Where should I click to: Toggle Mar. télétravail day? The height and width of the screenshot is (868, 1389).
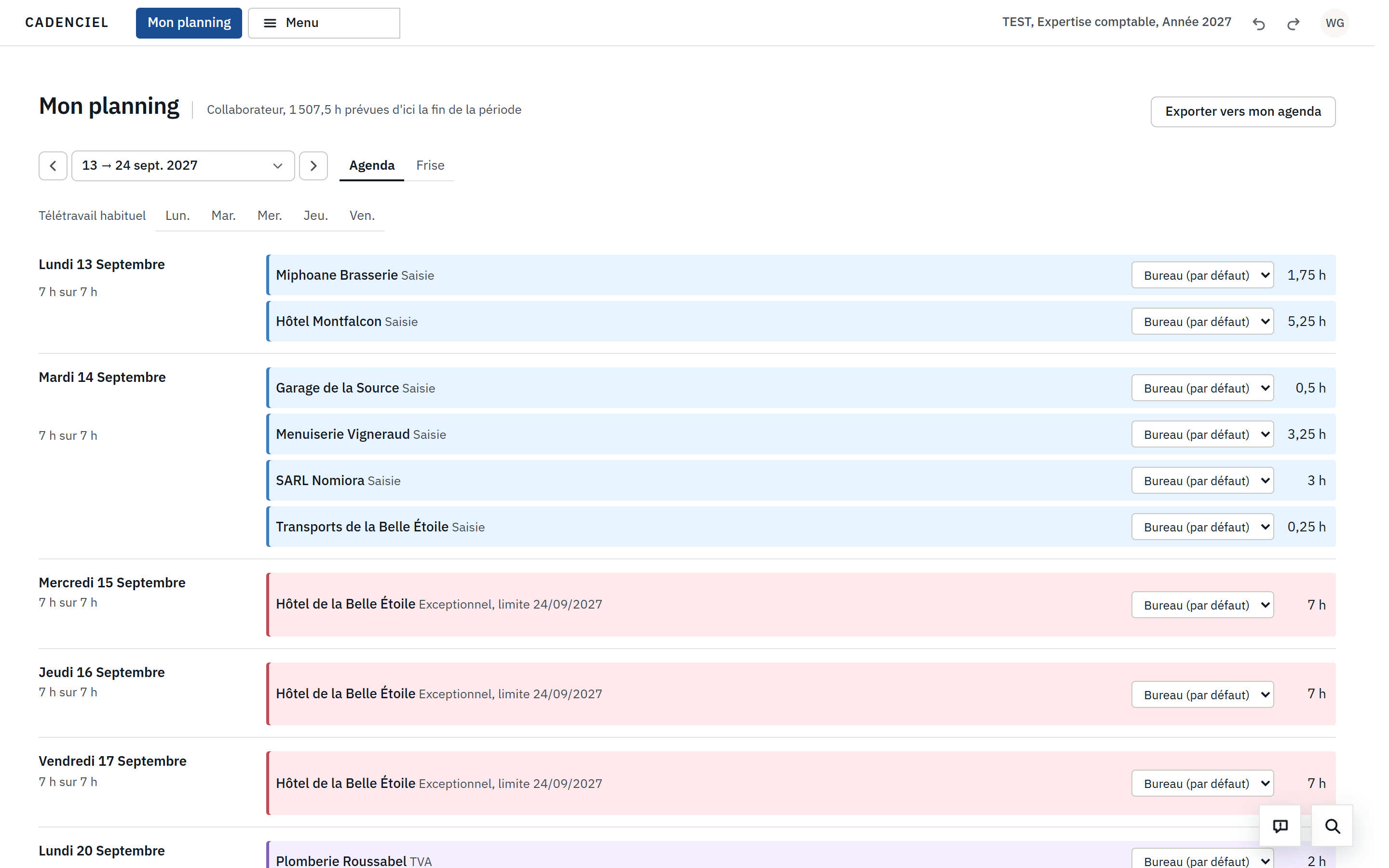point(223,215)
